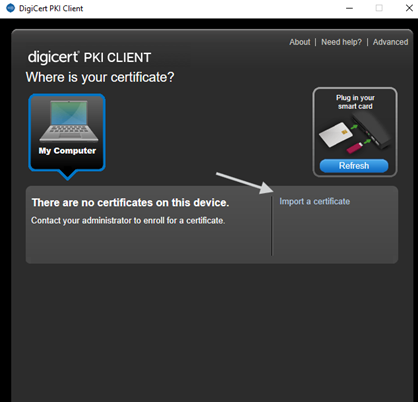Select the My Computer label

click(67, 151)
